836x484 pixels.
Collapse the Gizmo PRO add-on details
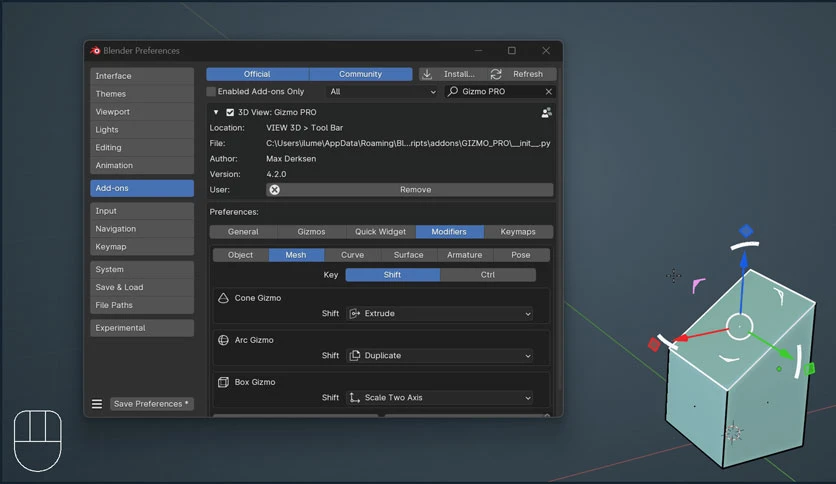click(x=216, y=112)
